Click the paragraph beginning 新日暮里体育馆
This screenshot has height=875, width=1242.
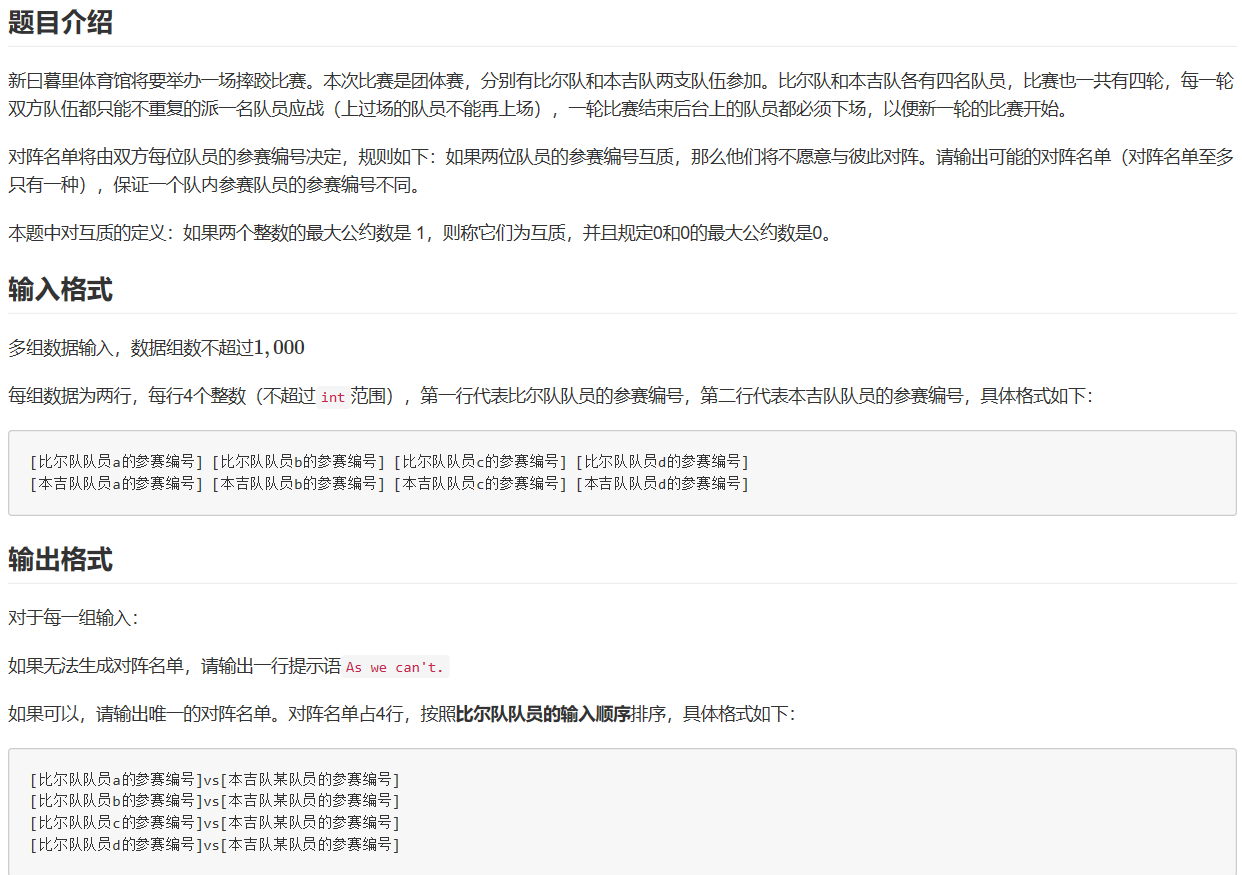[x=621, y=95]
